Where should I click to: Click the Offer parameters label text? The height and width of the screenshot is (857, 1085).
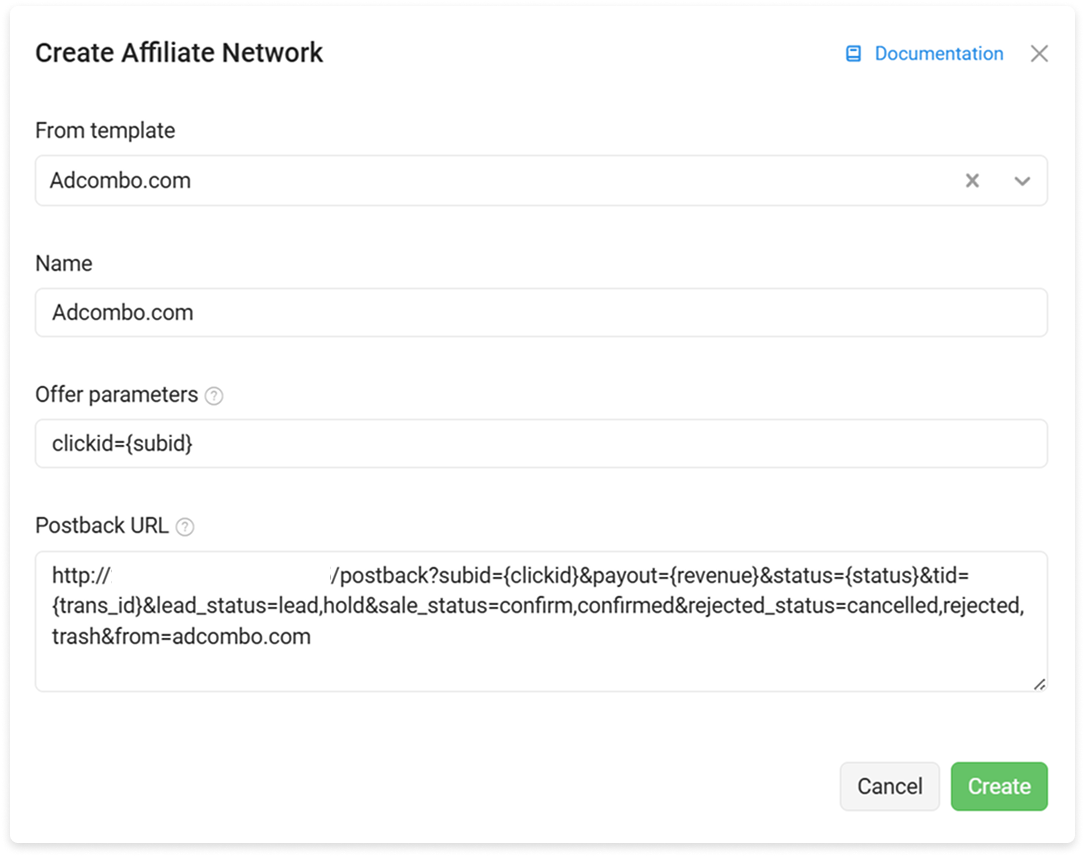point(116,395)
